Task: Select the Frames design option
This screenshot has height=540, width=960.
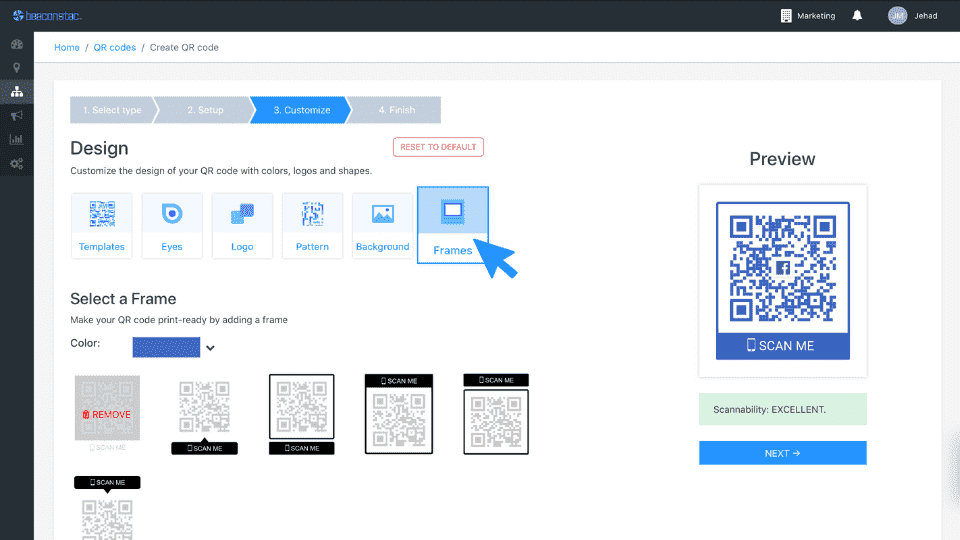Action: (x=453, y=225)
